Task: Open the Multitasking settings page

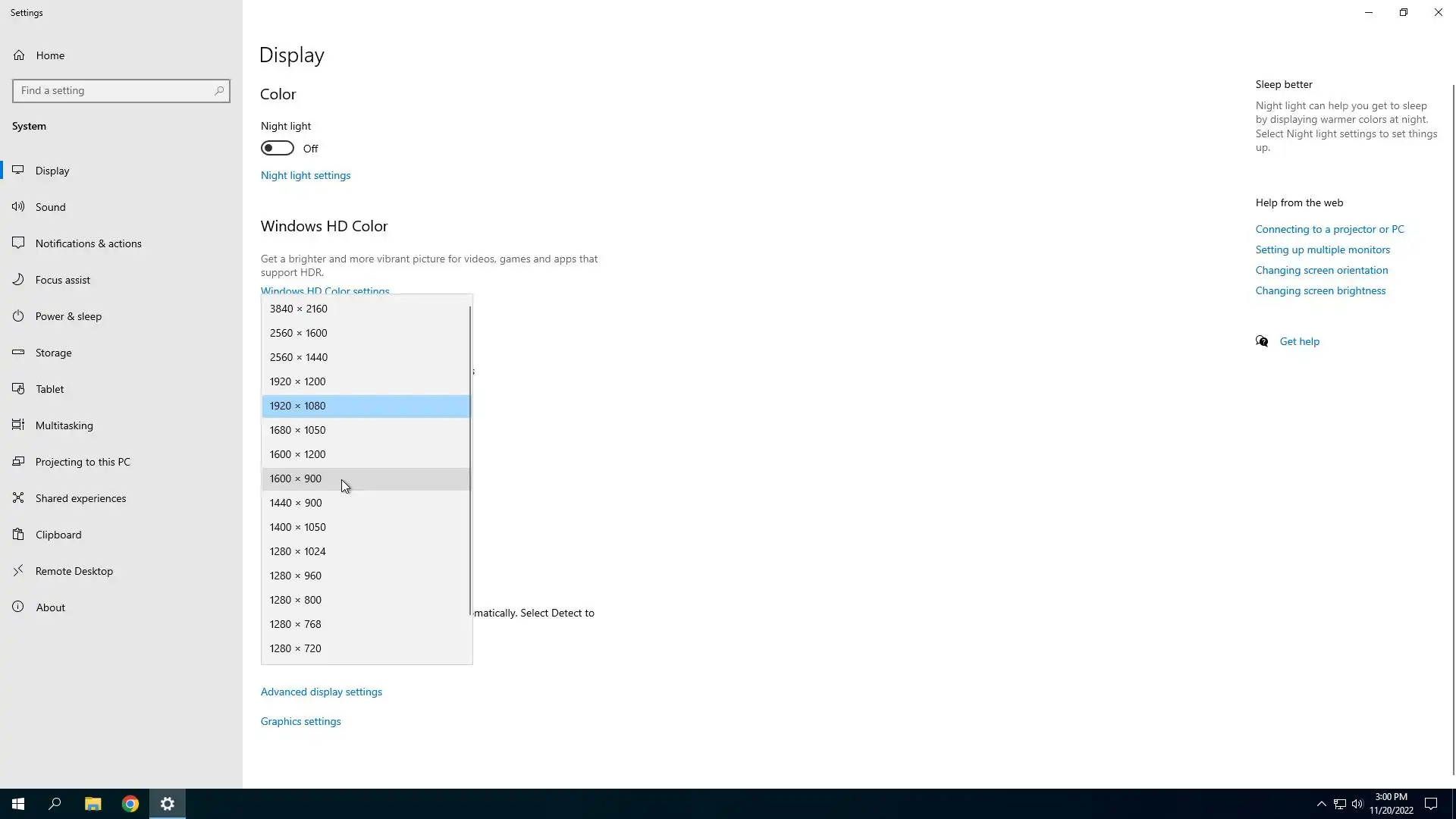Action: pyautogui.click(x=64, y=425)
